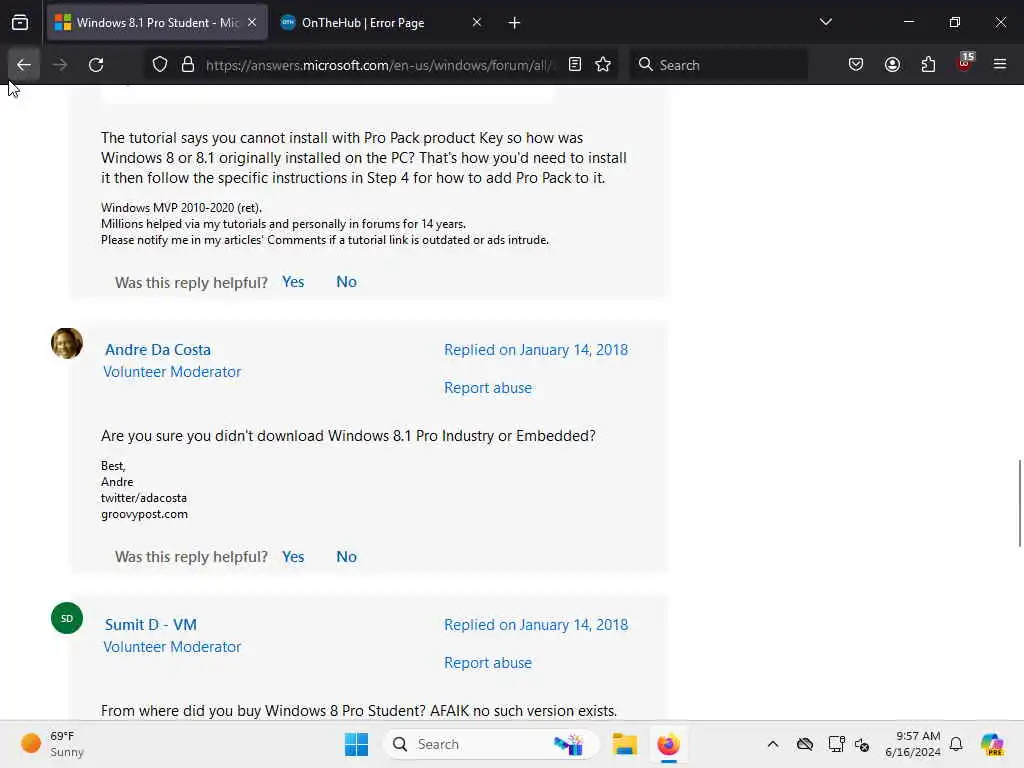Click the disabled forward navigation arrow
Screen dimensions: 1024x768
tap(59, 65)
